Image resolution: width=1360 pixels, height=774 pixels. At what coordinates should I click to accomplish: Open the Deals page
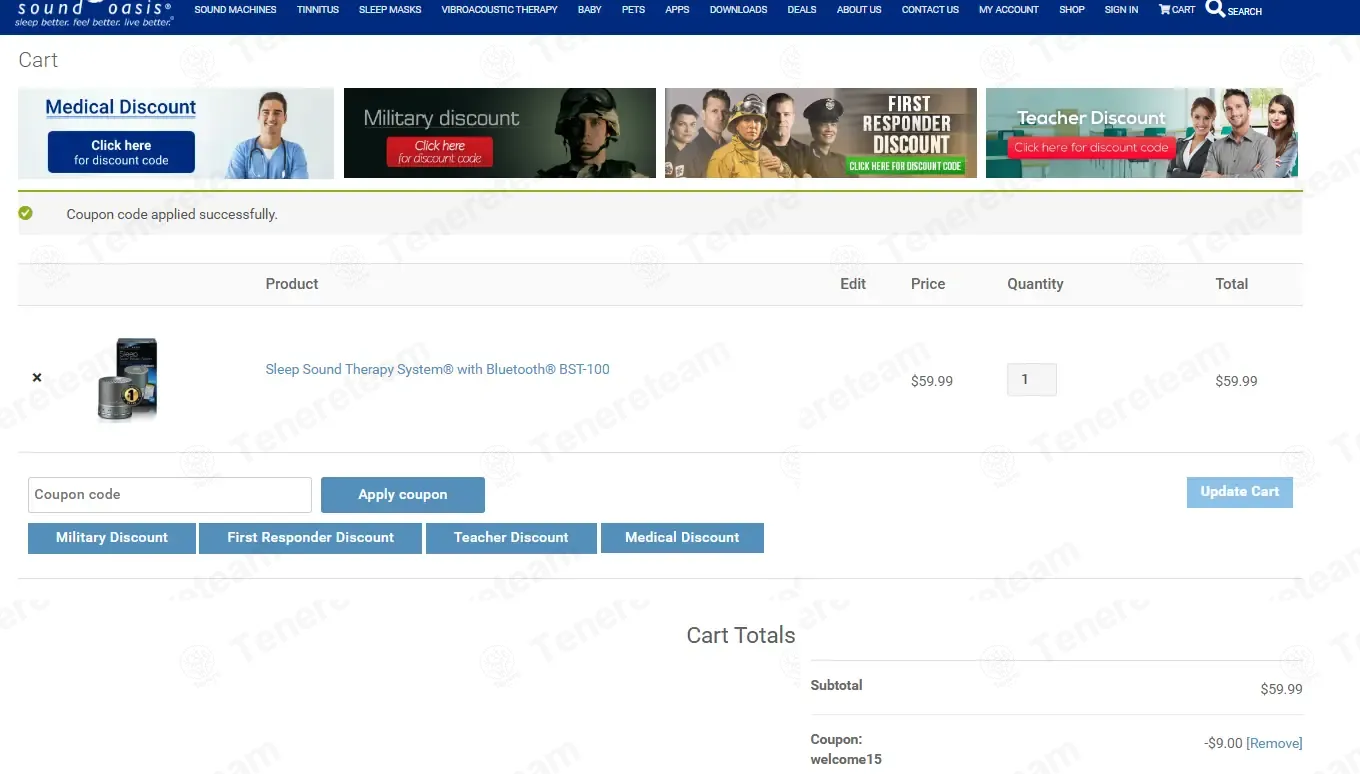[802, 10]
